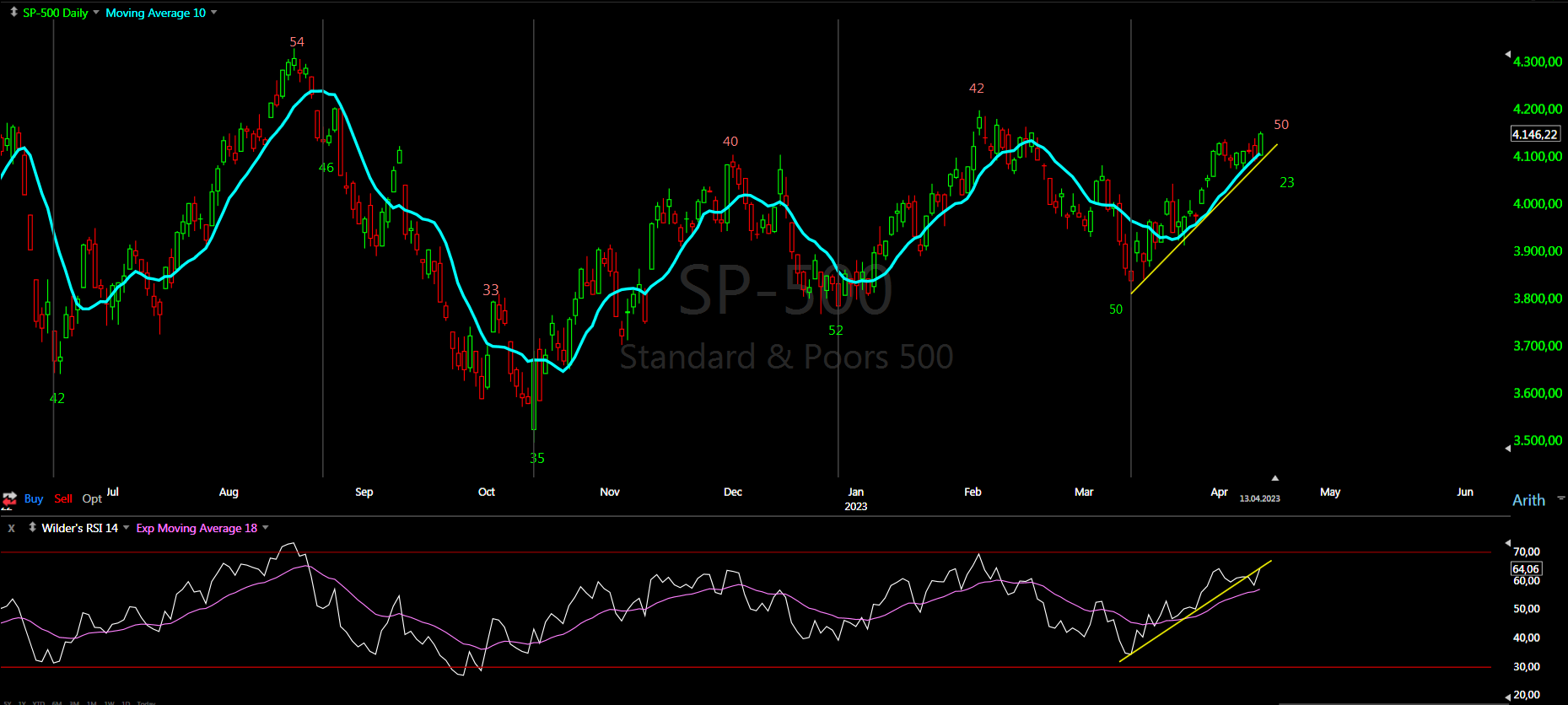This screenshot has width=1568, height=705.
Task: Open the Wilder's RSI 14 dropdown arrow
Action: pyautogui.click(x=127, y=528)
